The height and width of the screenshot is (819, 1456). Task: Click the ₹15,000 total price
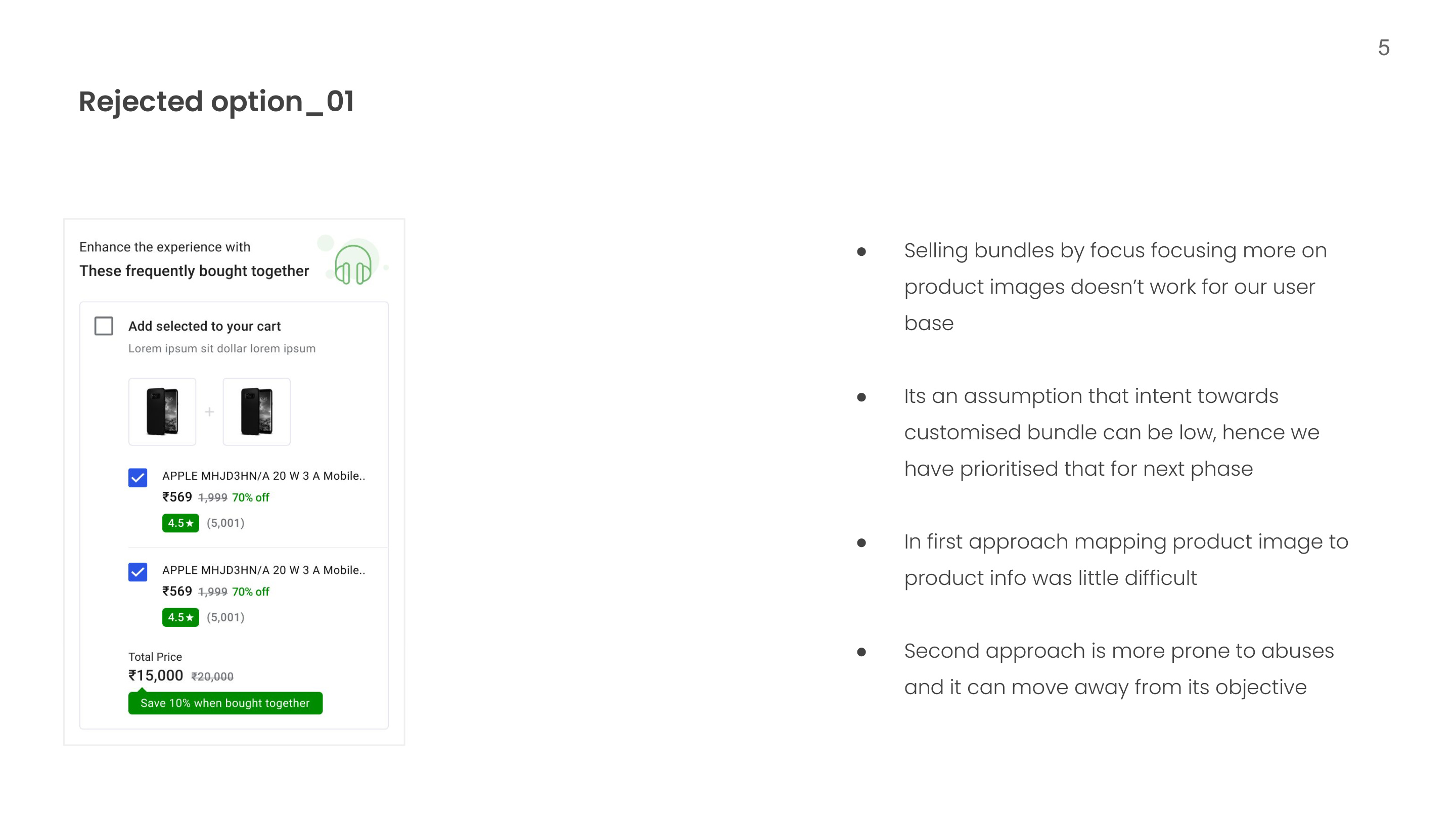(155, 675)
